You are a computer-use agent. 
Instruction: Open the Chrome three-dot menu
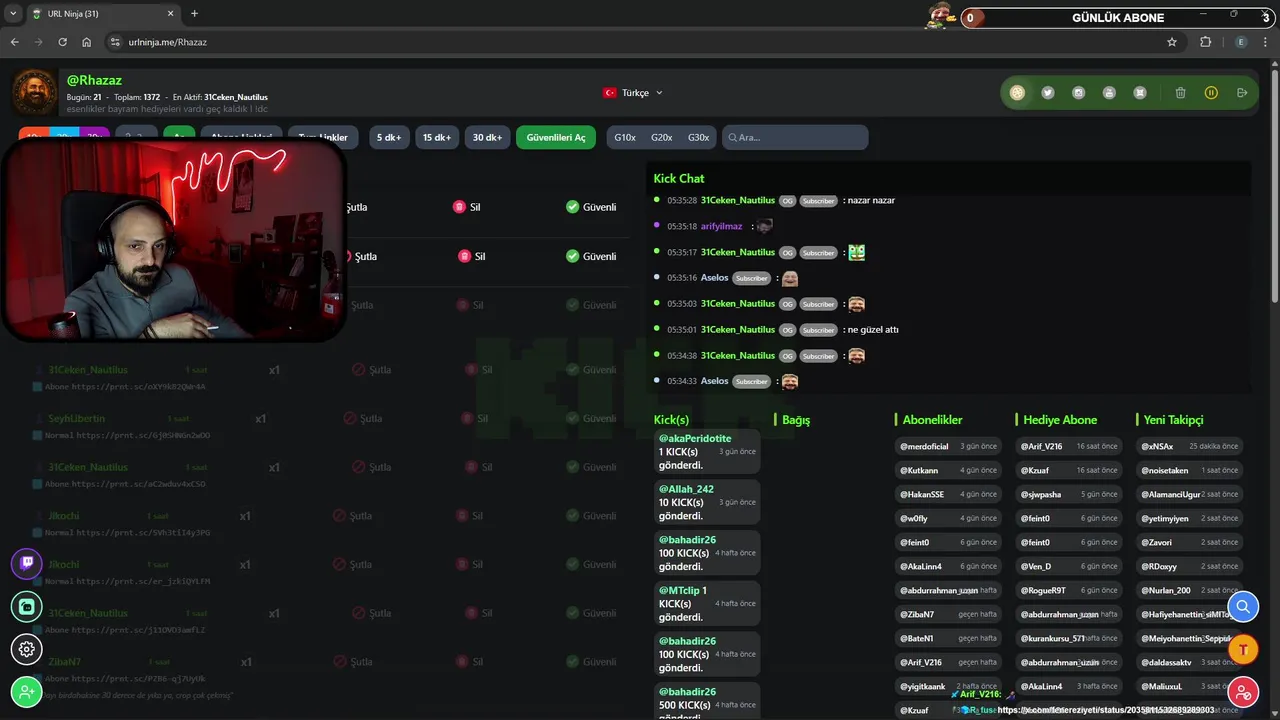(1267, 42)
